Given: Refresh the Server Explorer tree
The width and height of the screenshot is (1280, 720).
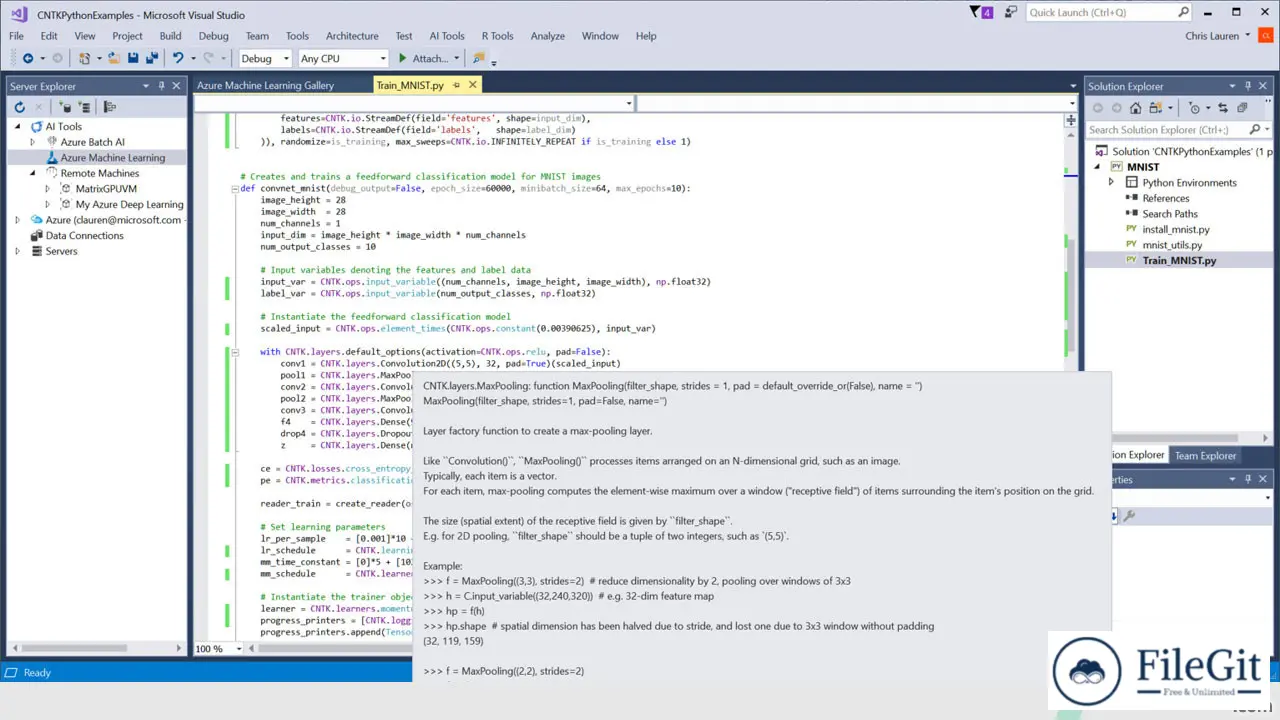Looking at the screenshot, I should click(19, 107).
